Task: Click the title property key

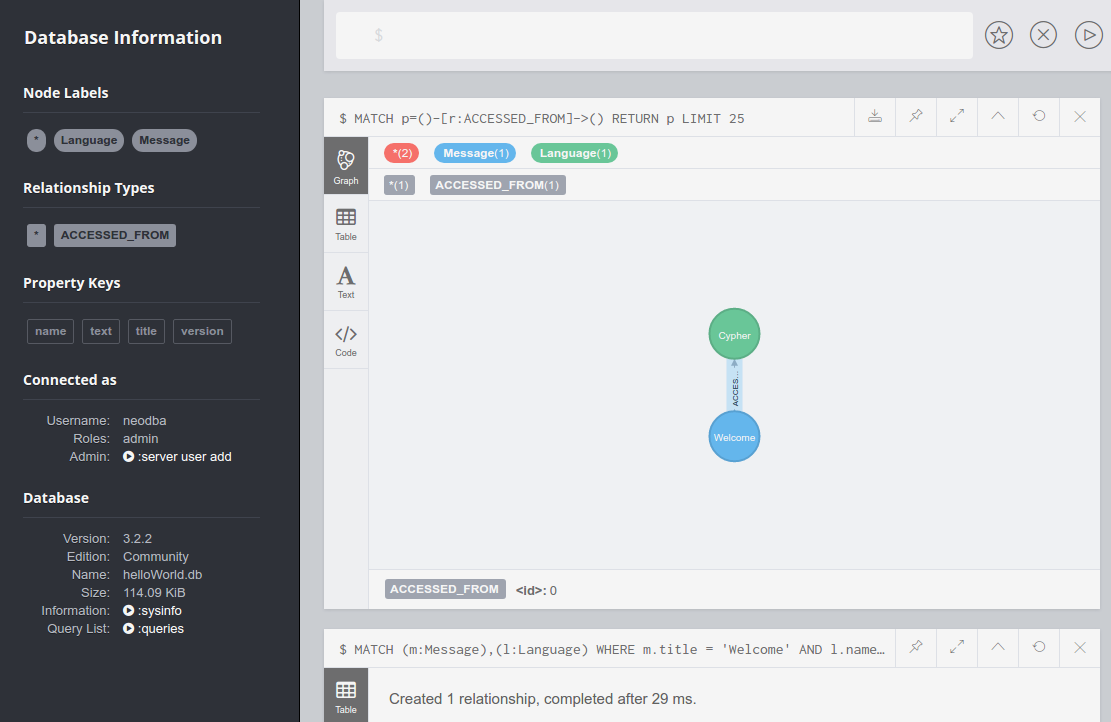Action: pos(146,331)
